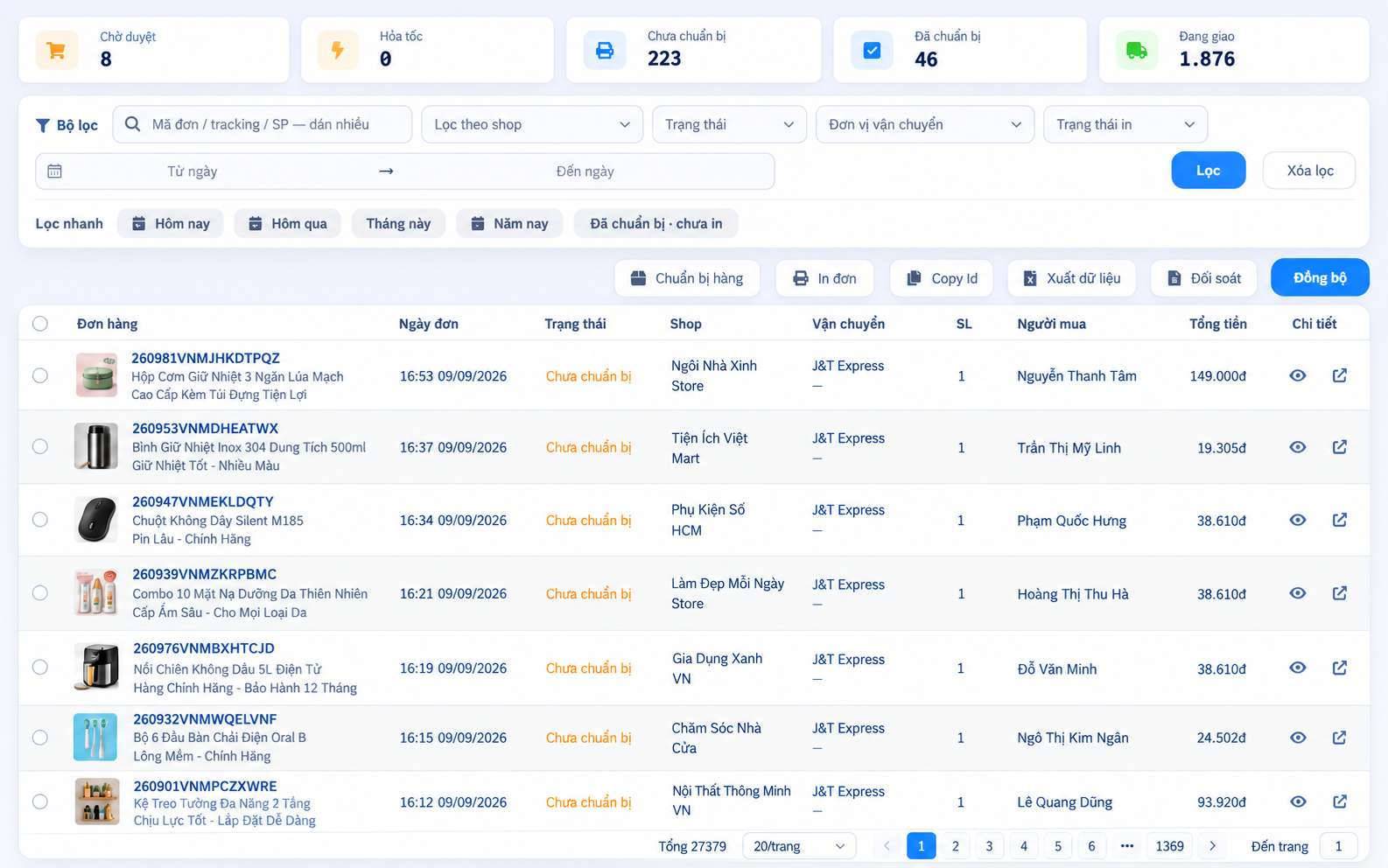Screen dimensions: 1388x868
Task: View details eye icon for Ngô Thị Kim Ngân order
Action: 1298,738
